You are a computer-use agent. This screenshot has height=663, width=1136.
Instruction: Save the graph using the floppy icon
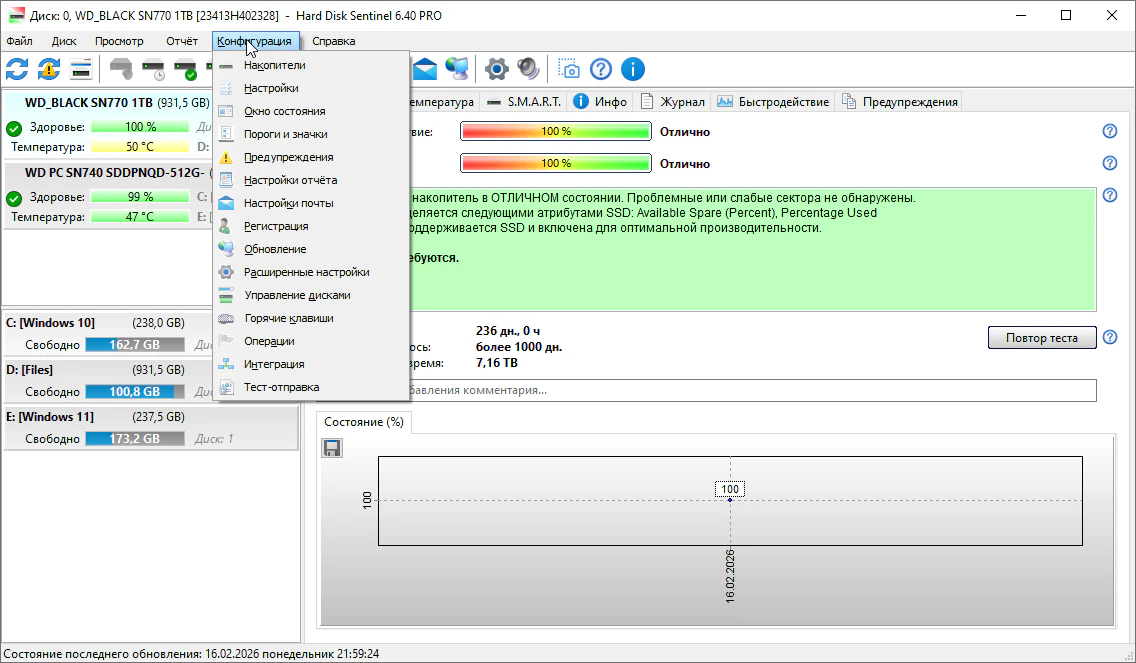pos(332,448)
